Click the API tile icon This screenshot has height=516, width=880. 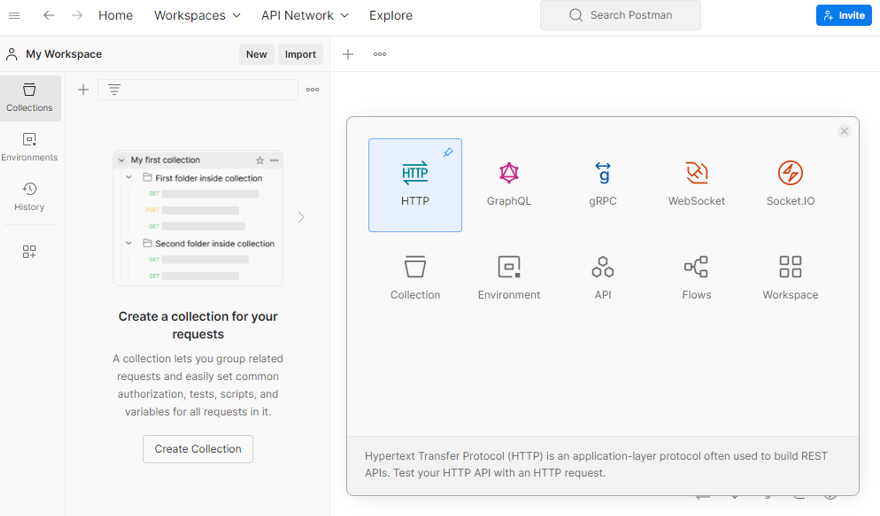[602, 267]
